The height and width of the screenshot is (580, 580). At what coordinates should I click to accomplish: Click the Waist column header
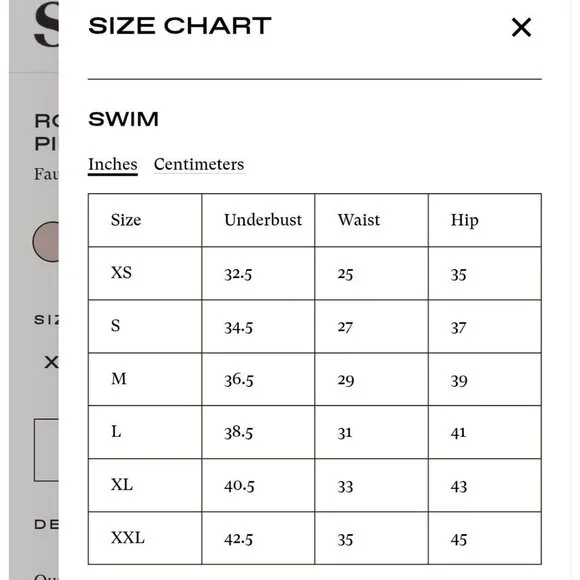(359, 220)
